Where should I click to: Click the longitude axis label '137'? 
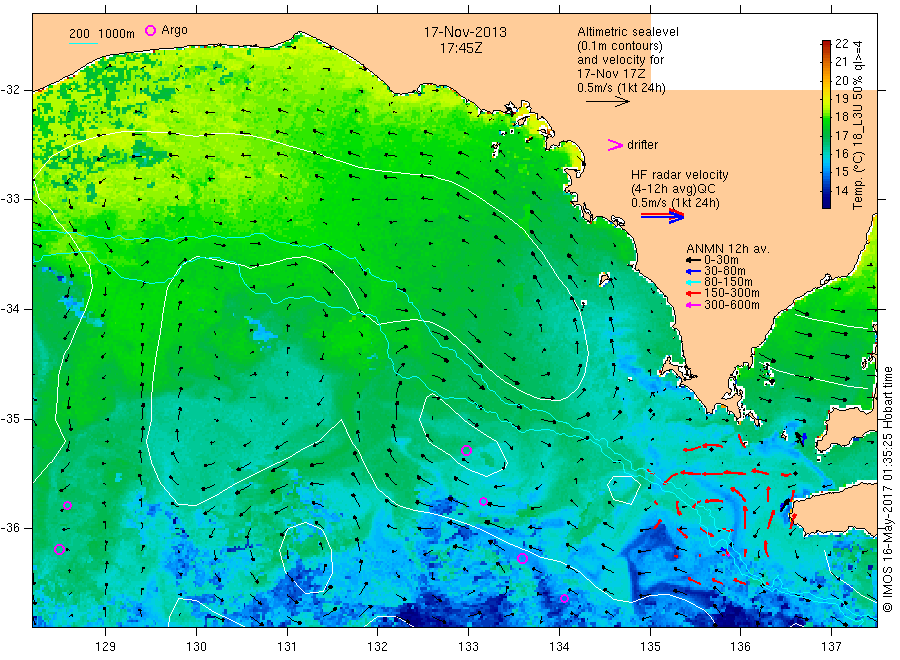pyautogui.click(x=831, y=647)
